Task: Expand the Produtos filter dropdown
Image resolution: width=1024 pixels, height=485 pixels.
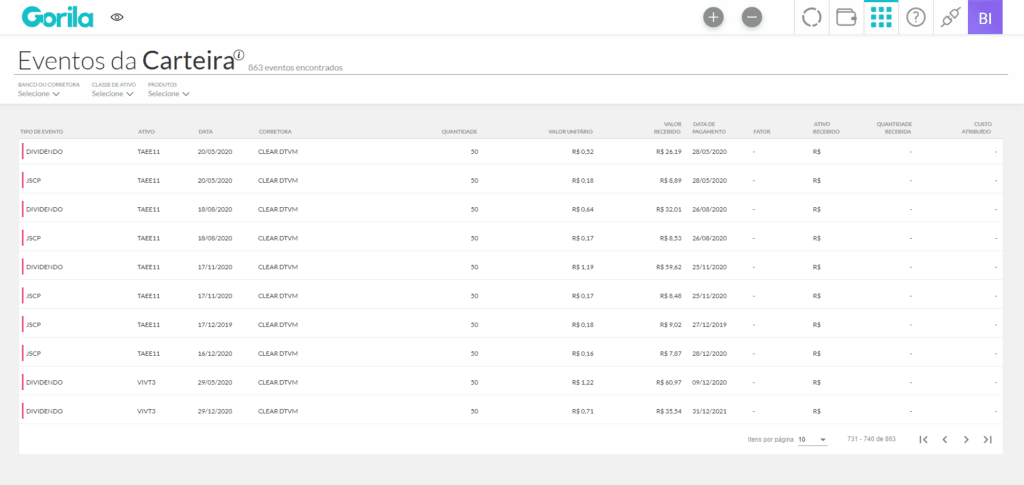Action: (x=168, y=94)
